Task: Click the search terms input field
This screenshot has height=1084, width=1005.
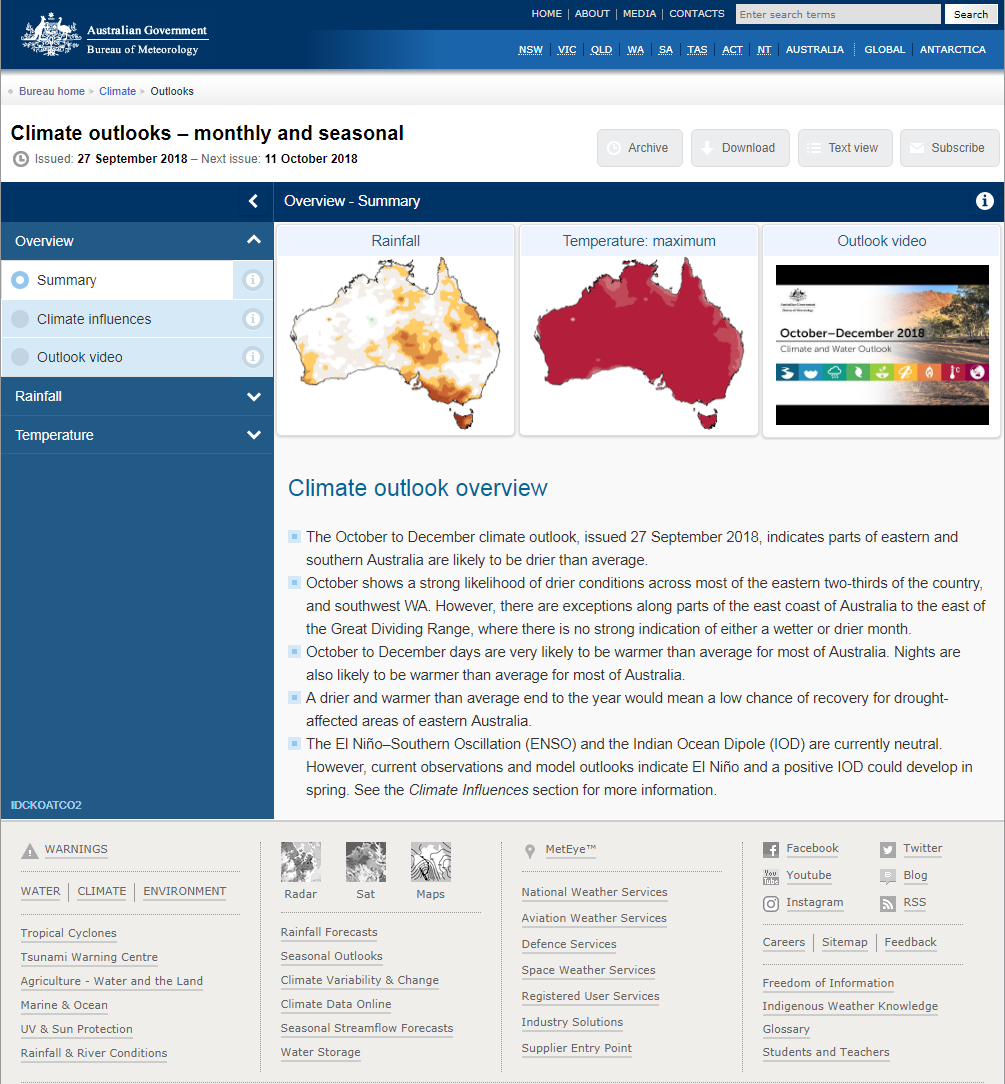Action: [838, 15]
